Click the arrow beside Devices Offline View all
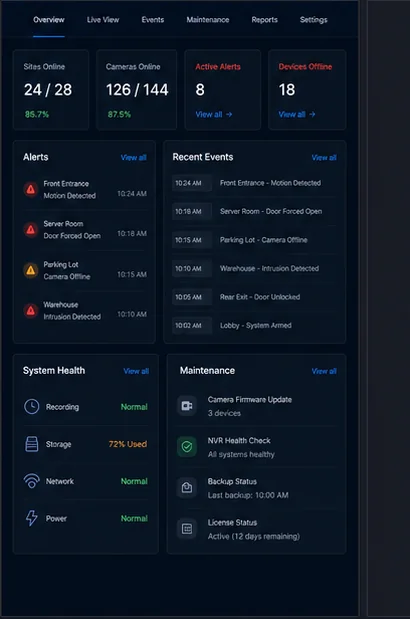Screen dimensions: 410x619 [312, 114]
